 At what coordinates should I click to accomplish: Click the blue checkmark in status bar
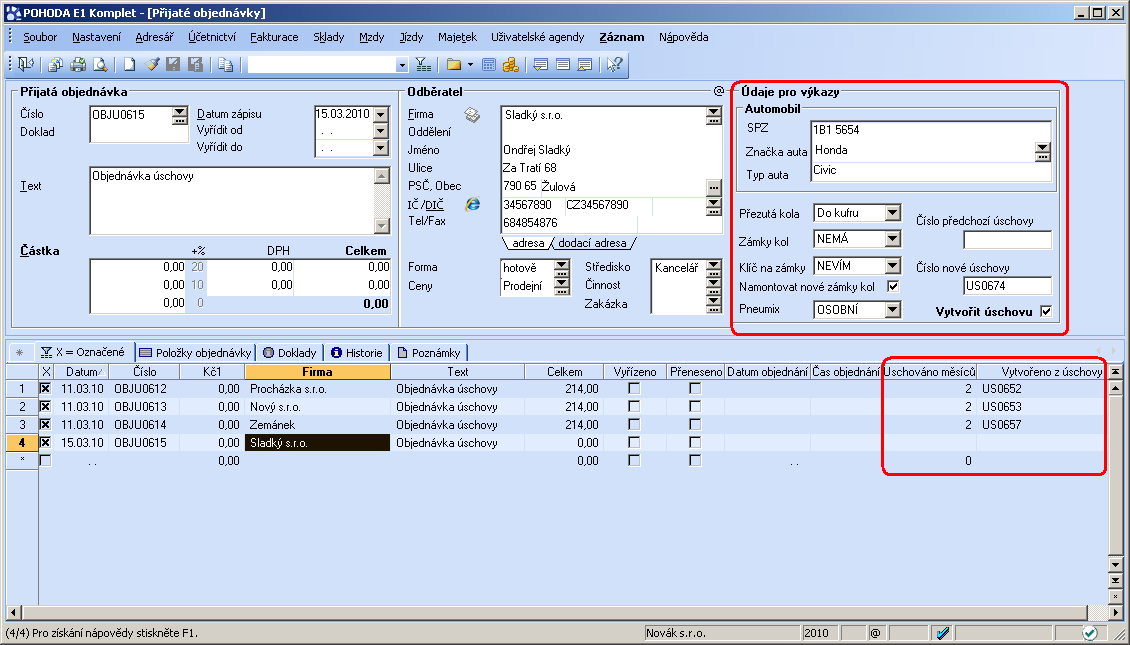[942, 633]
